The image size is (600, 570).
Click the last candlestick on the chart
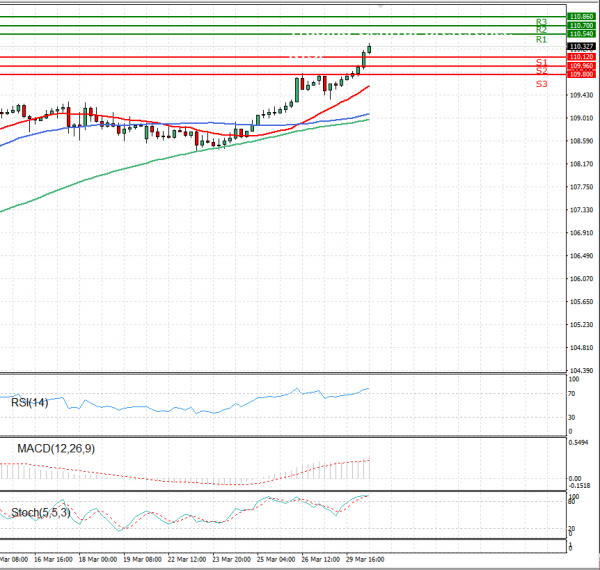[369, 47]
